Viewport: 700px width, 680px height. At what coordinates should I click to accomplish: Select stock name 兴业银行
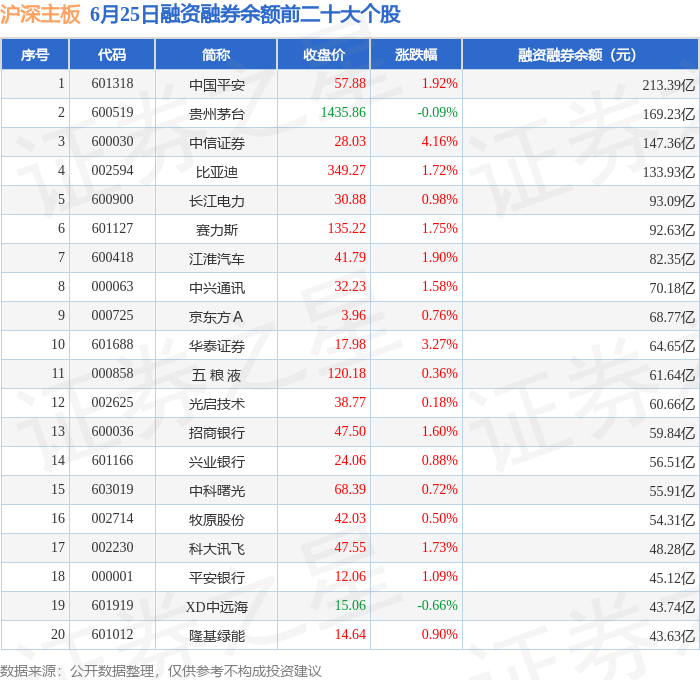[217, 462]
